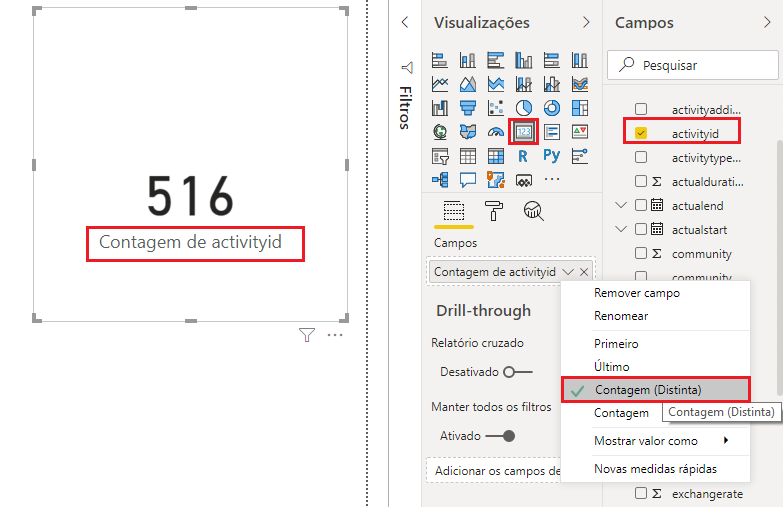Screen dimensions: 783x507
Task: Remove Contagem de activityid field with X
Action: pos(584,272)
